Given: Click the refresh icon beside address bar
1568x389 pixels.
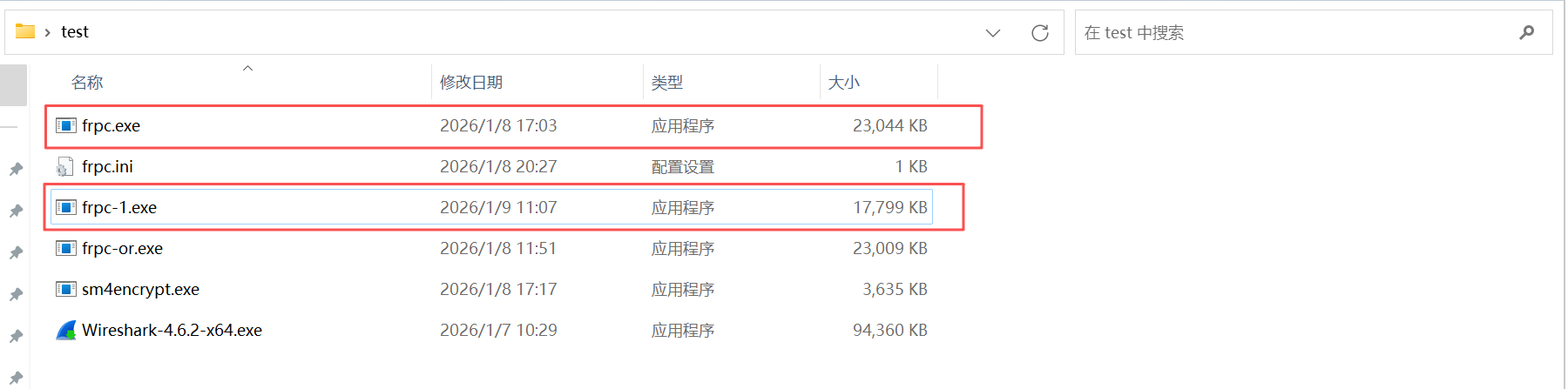Looking at the screenshot, I should coord(1039,33).
